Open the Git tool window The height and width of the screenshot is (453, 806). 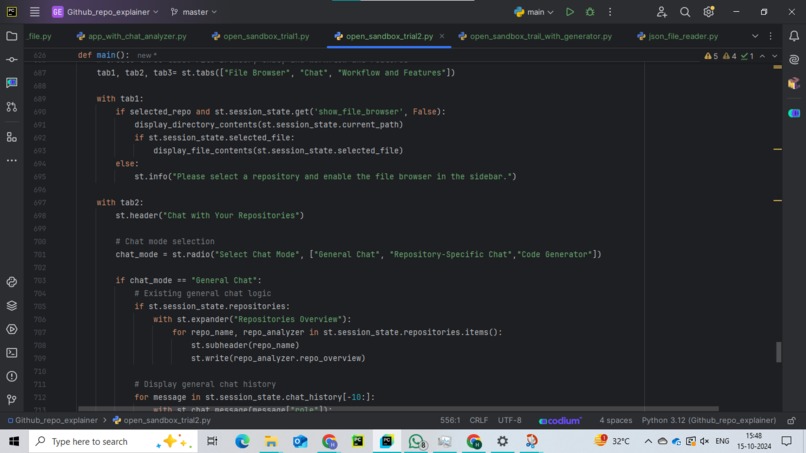[11, 400]
